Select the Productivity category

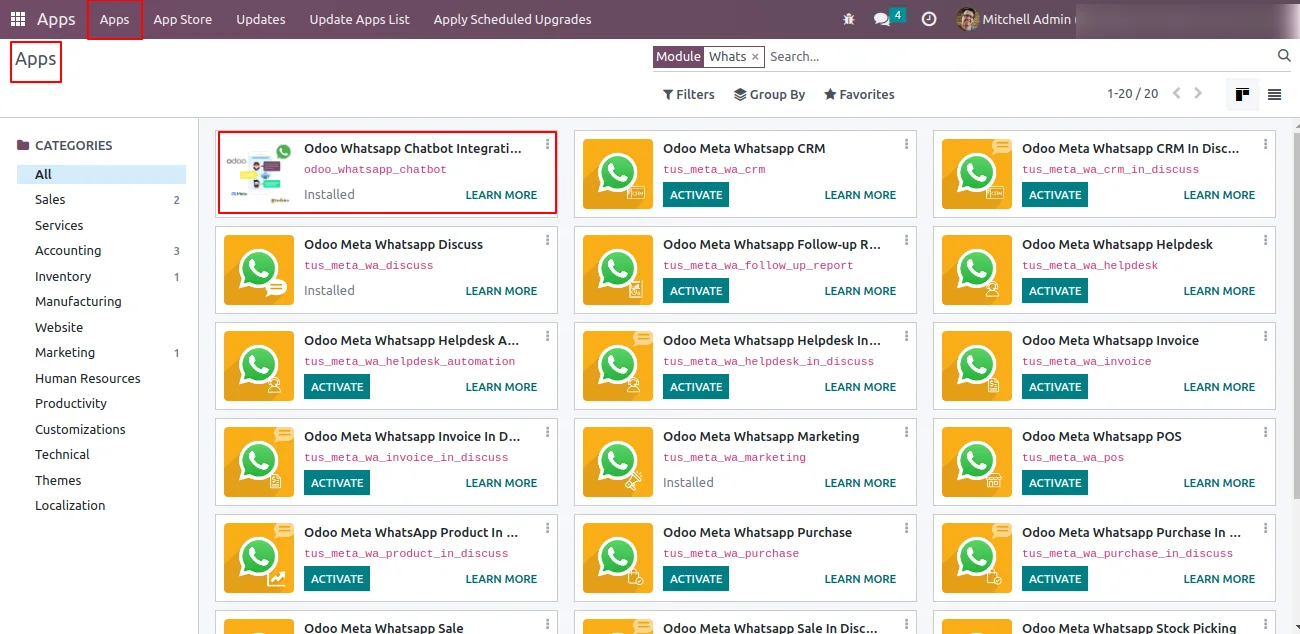(101, 404)
